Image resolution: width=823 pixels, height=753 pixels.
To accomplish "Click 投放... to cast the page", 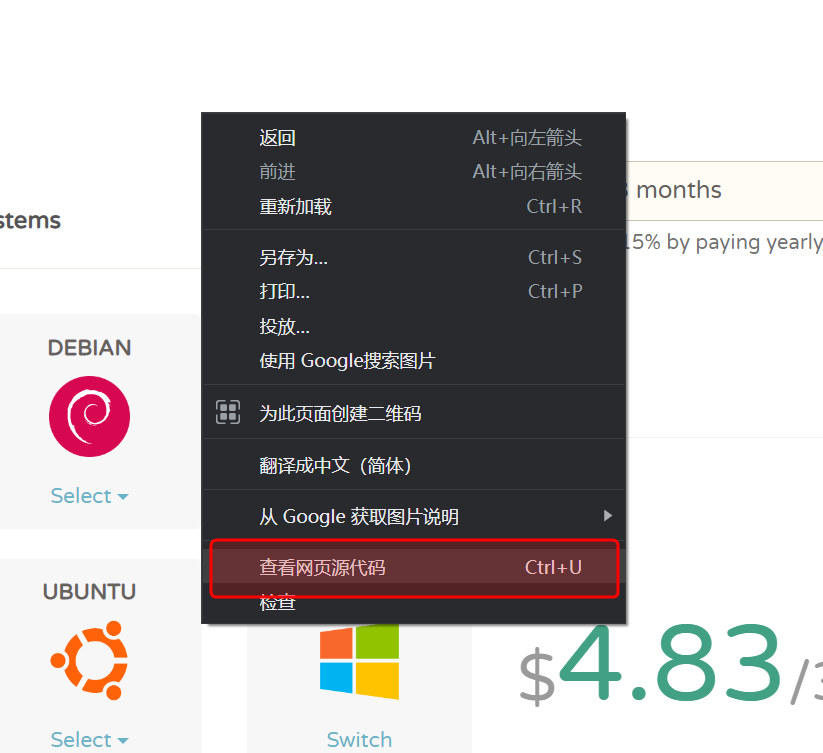I will pos(284,326).
